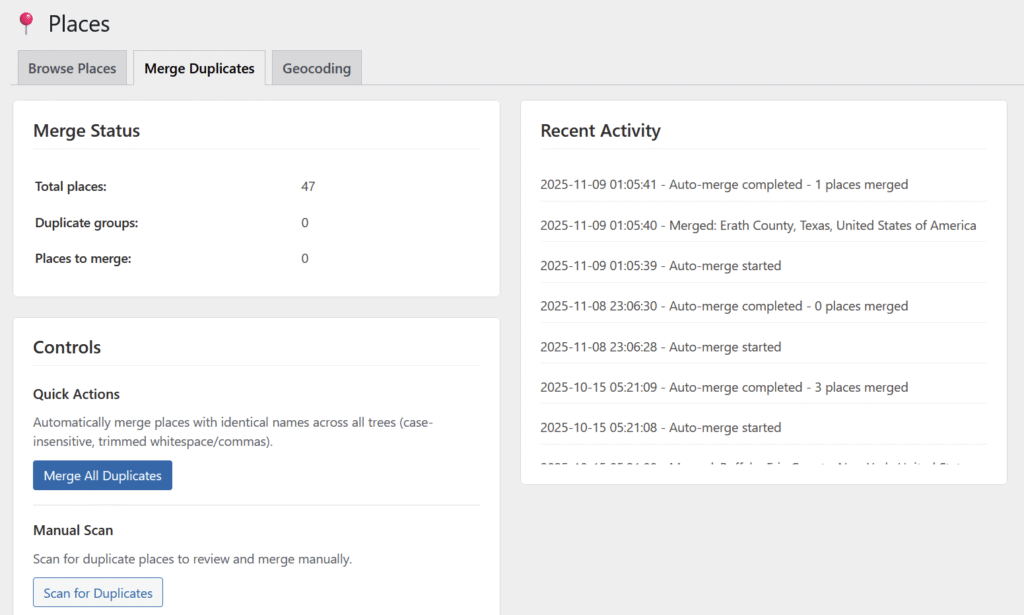Screen dimensions: 1024x615
Task: Select the 01:05:41 auto-merge completed log entry
Action: 724,185
